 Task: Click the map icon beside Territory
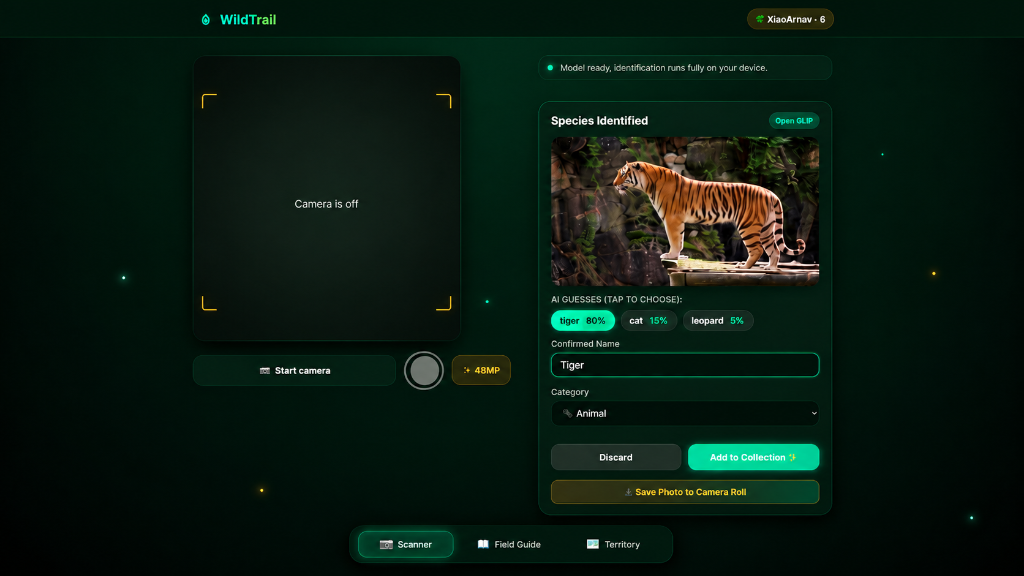click(x=592, y=544)
